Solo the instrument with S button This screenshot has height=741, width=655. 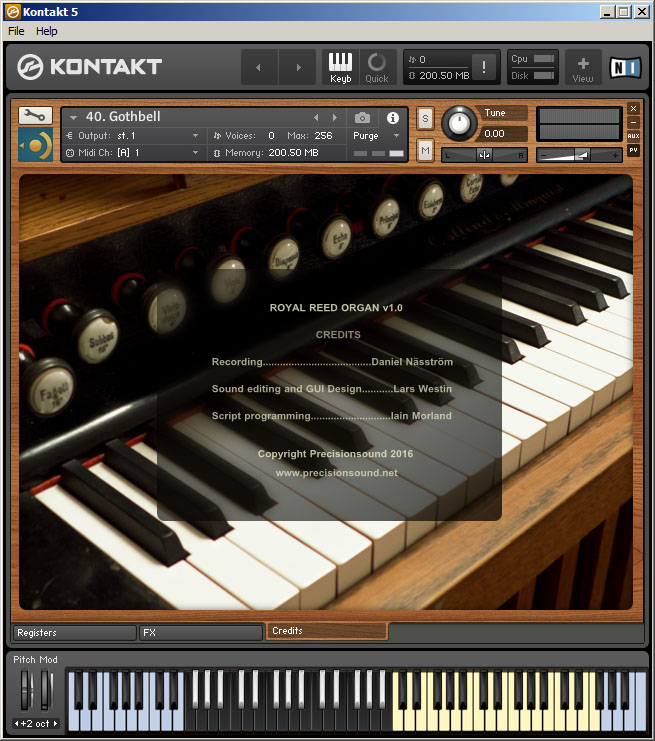click(425, 119)
